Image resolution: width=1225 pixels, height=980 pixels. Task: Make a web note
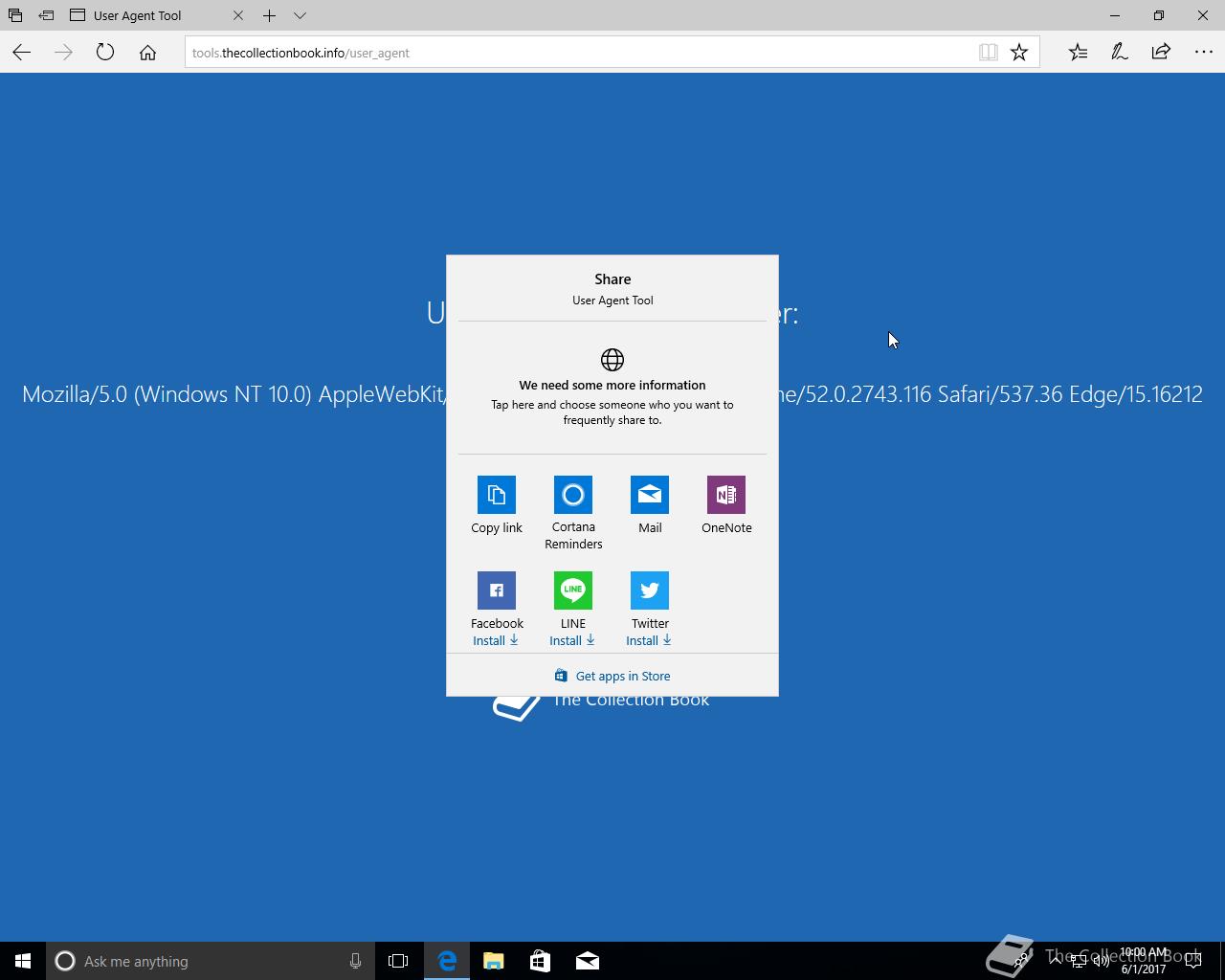point(1120,53)
